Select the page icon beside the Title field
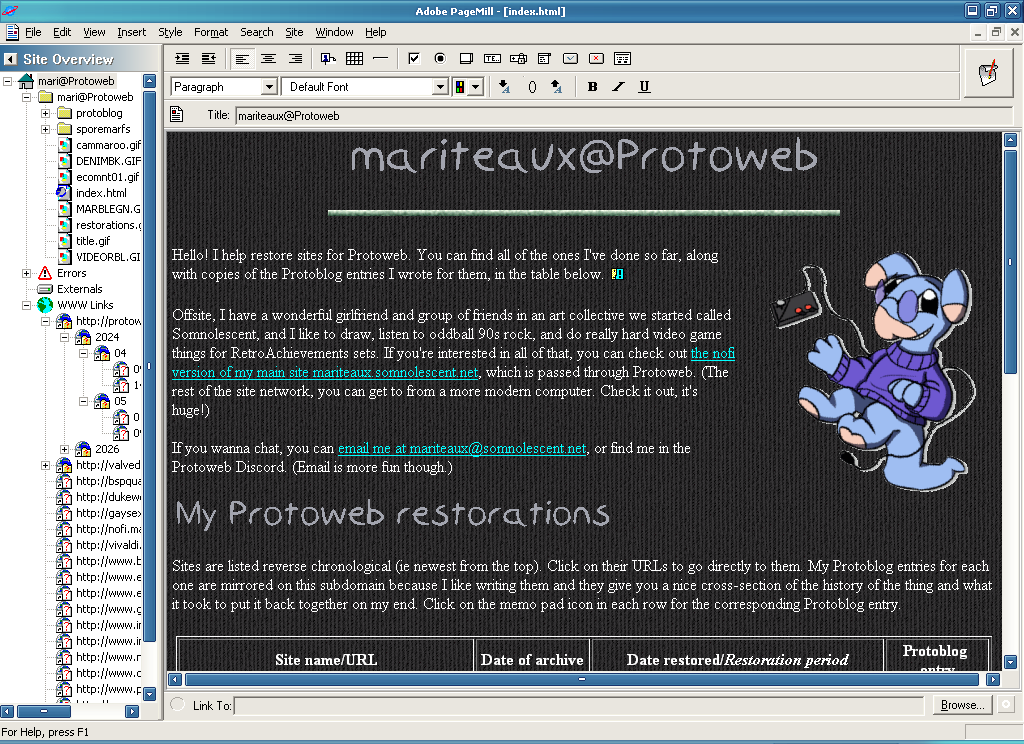 click(x=180, y=115)
